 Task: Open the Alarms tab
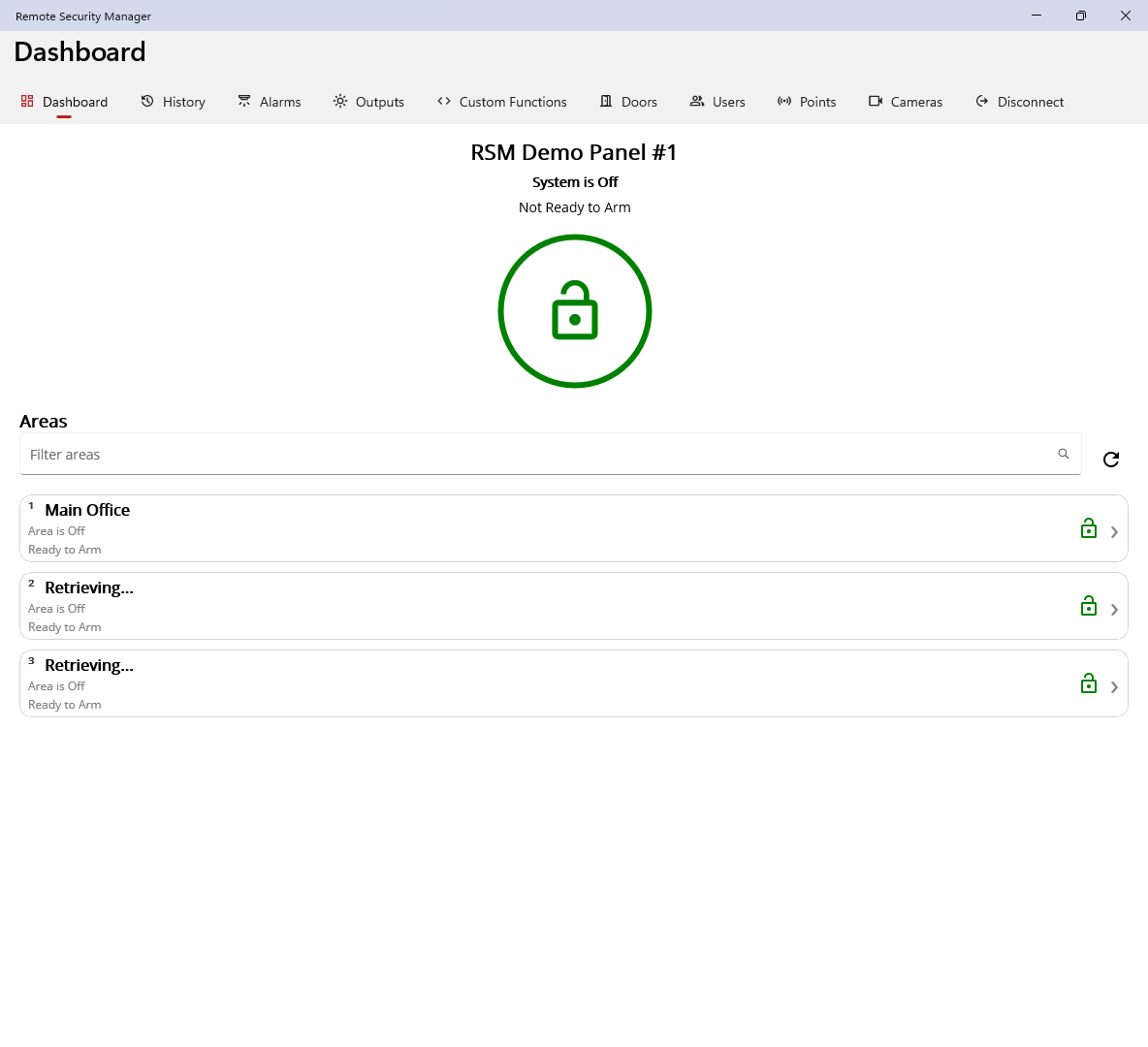tap(270, 102)
